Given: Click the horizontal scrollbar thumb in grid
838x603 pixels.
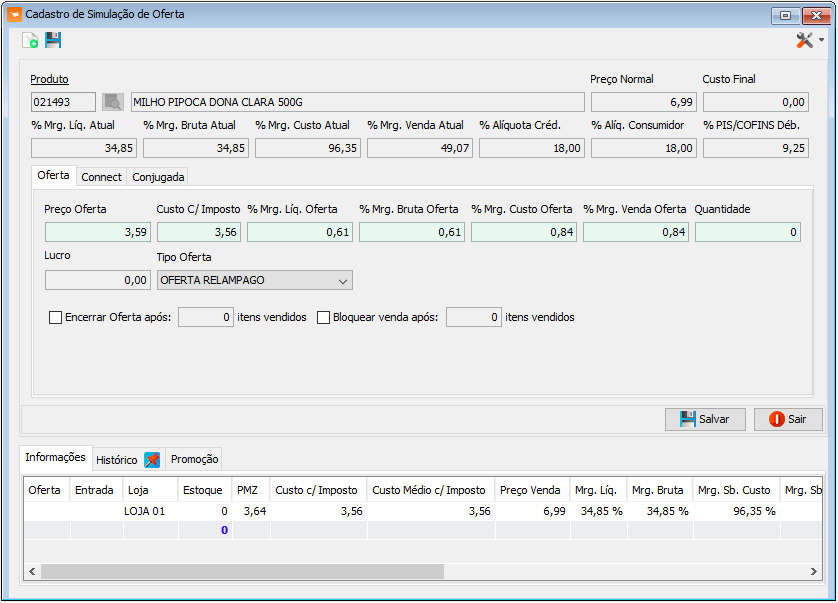Looking at the screenshot, I should pos(242,571).
